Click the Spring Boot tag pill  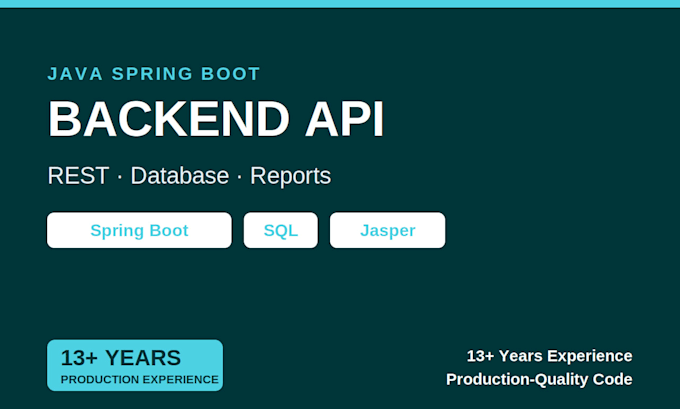point(139,230)
